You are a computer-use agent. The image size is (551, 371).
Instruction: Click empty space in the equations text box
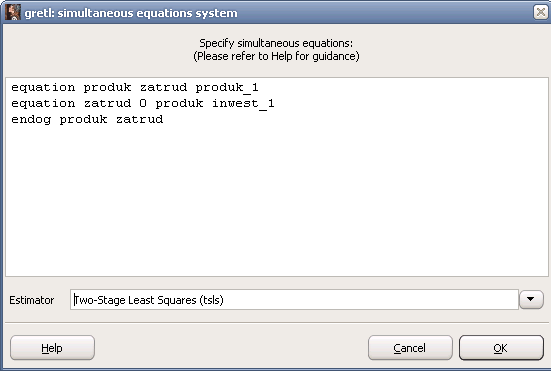click(x=277, y=204)
